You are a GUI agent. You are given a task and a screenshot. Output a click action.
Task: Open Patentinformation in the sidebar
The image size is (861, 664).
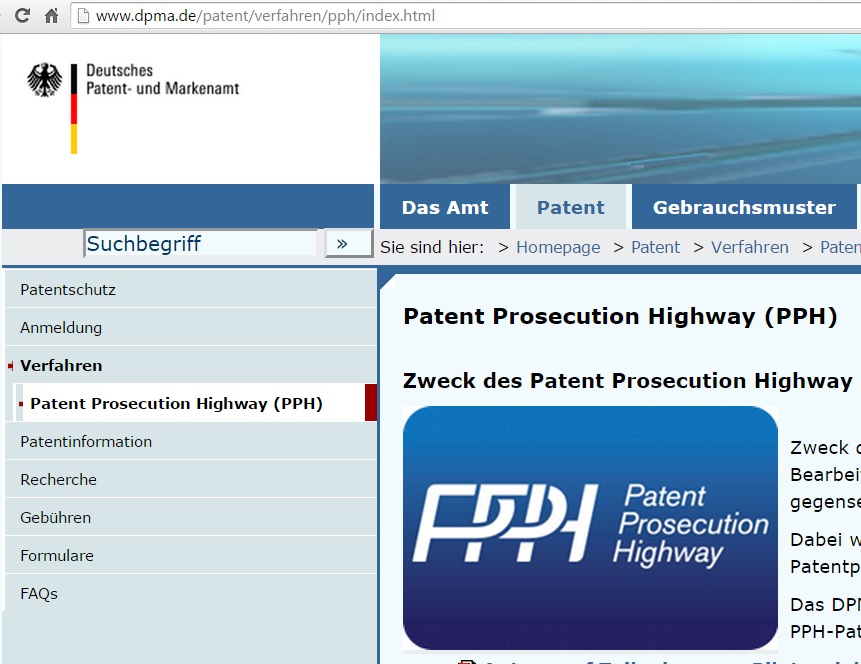coord(191,442)
